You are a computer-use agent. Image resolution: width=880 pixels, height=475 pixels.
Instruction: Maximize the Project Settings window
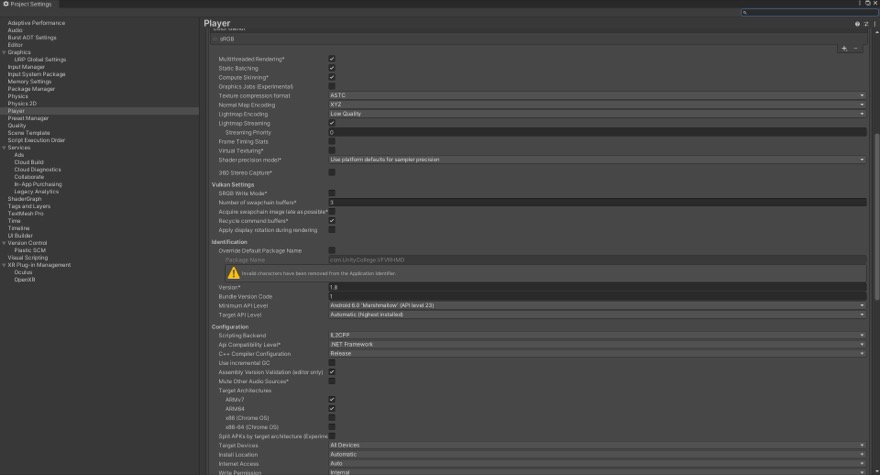click(867, 3)
